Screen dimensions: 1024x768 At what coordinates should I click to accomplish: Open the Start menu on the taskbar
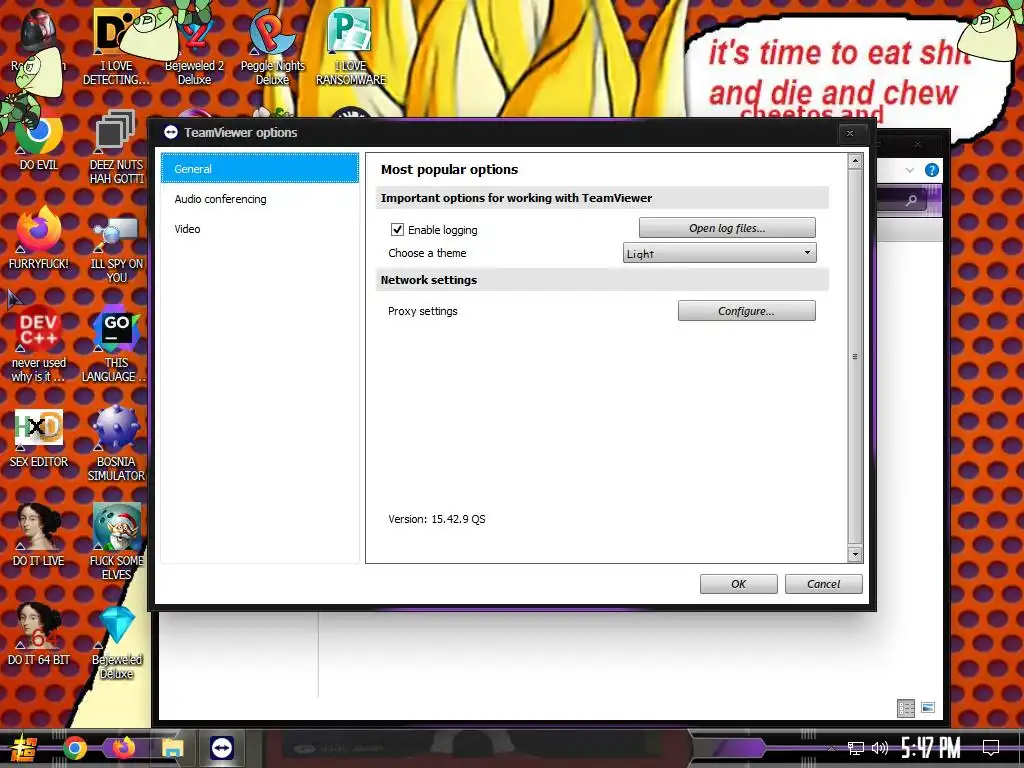tap(23, 748)
